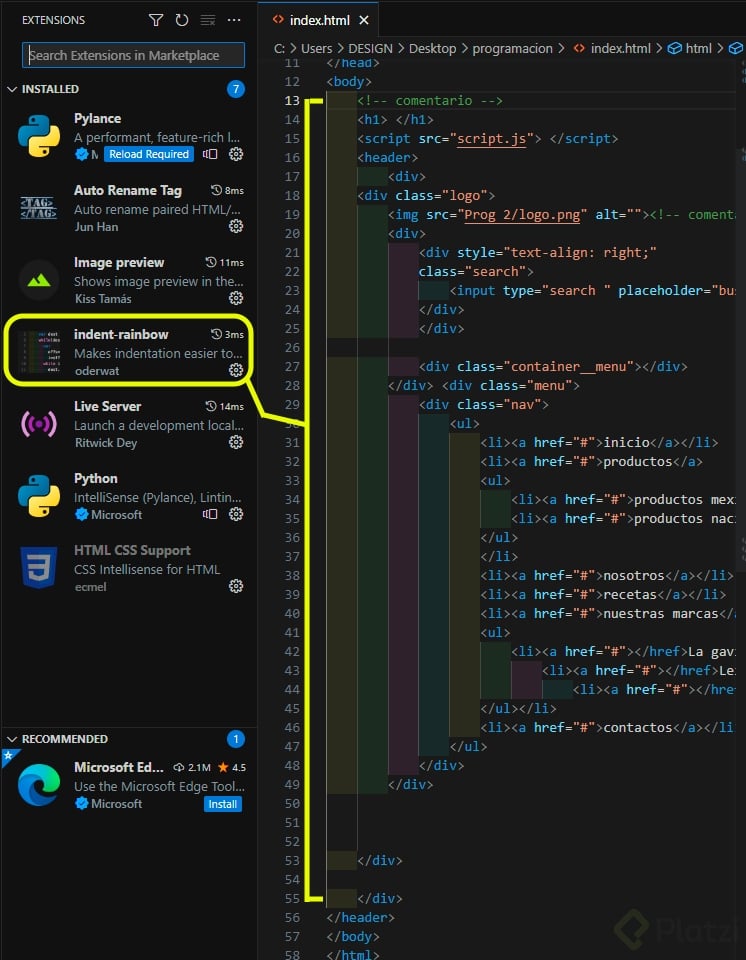
Task: Click programacion in the breadcrumb
Action: 512,48
